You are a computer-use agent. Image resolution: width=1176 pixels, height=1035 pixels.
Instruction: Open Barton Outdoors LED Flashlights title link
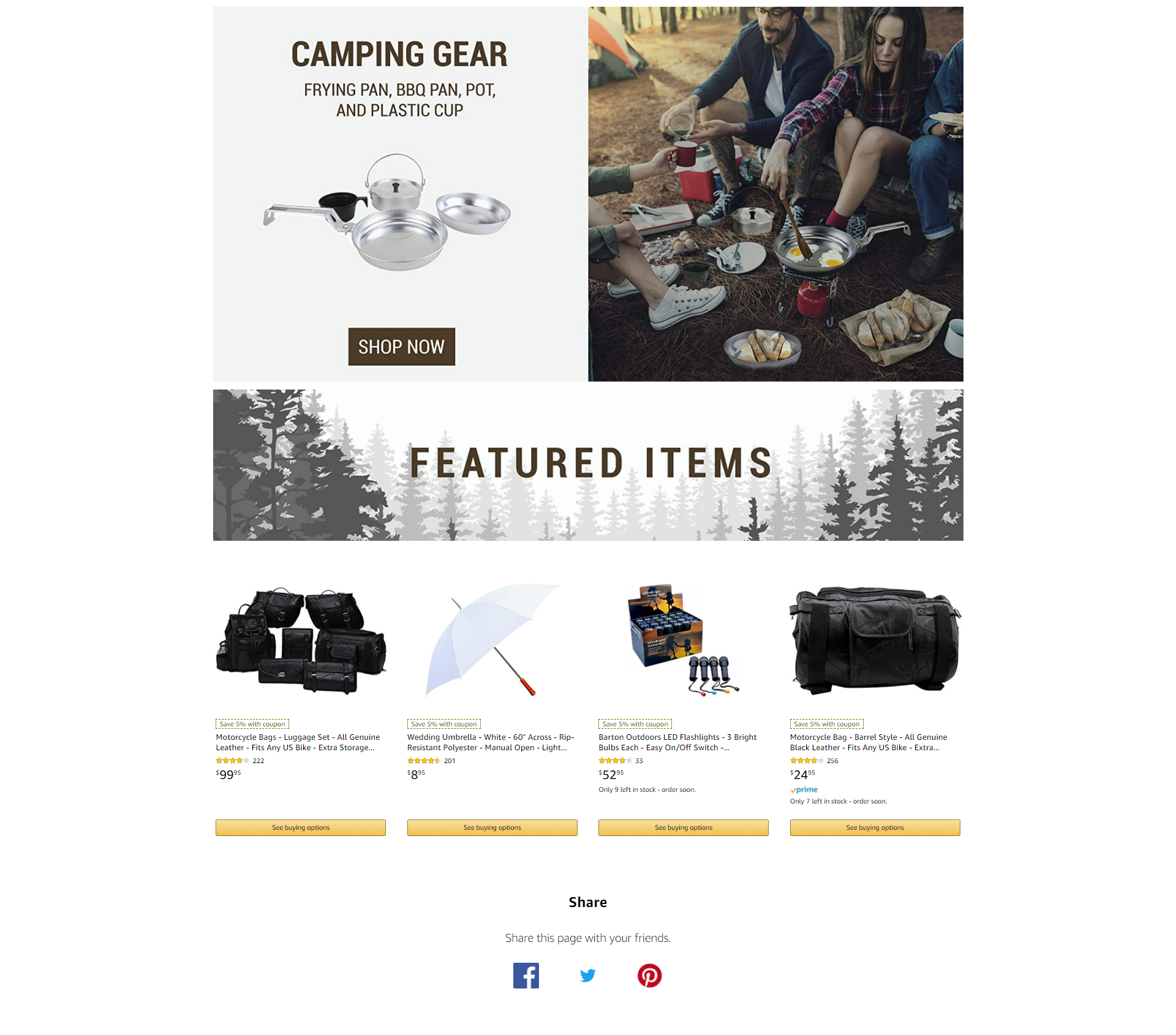coord(677,742)
